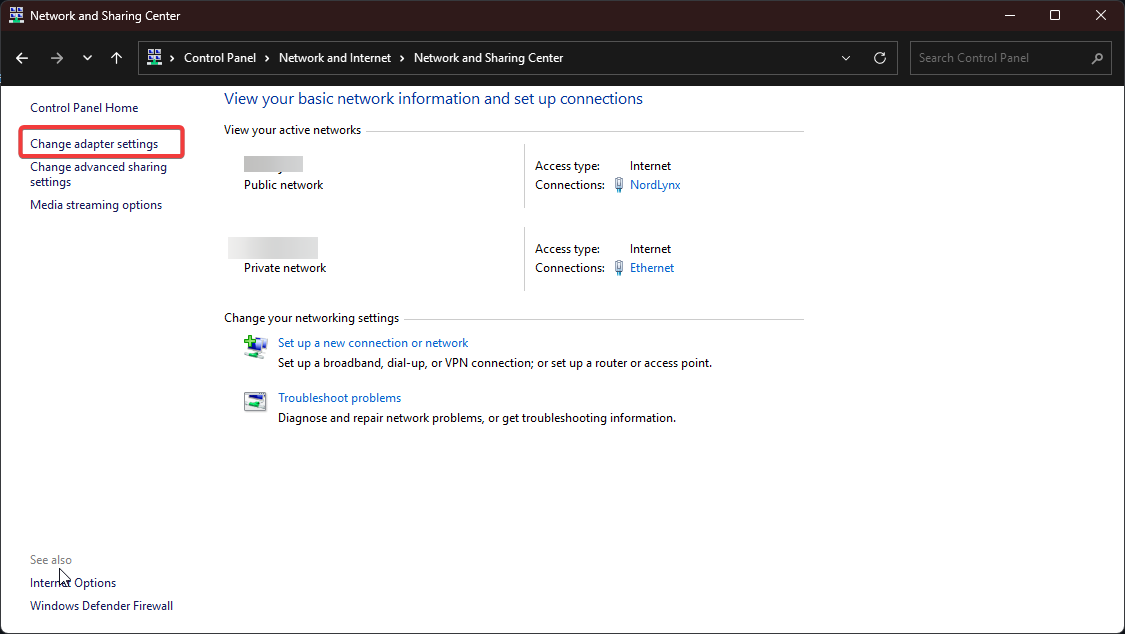Click the search magnifier icon
The image size is (1125, 634).
pyautogui.click(x=1097, y=58)
